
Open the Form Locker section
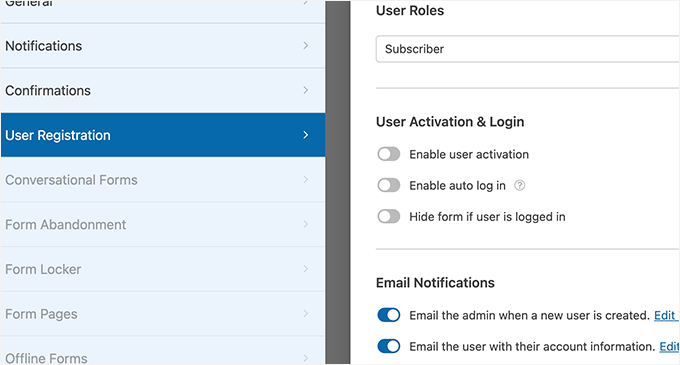pos(163,269)
